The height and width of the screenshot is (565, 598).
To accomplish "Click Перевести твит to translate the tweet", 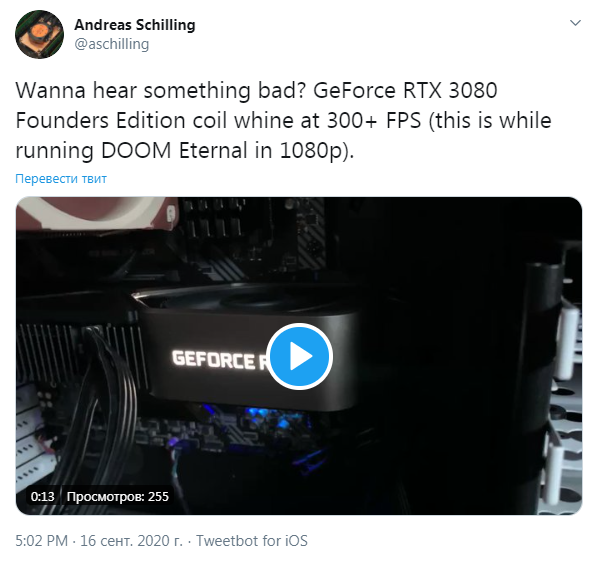I will [x=61, y=179].
